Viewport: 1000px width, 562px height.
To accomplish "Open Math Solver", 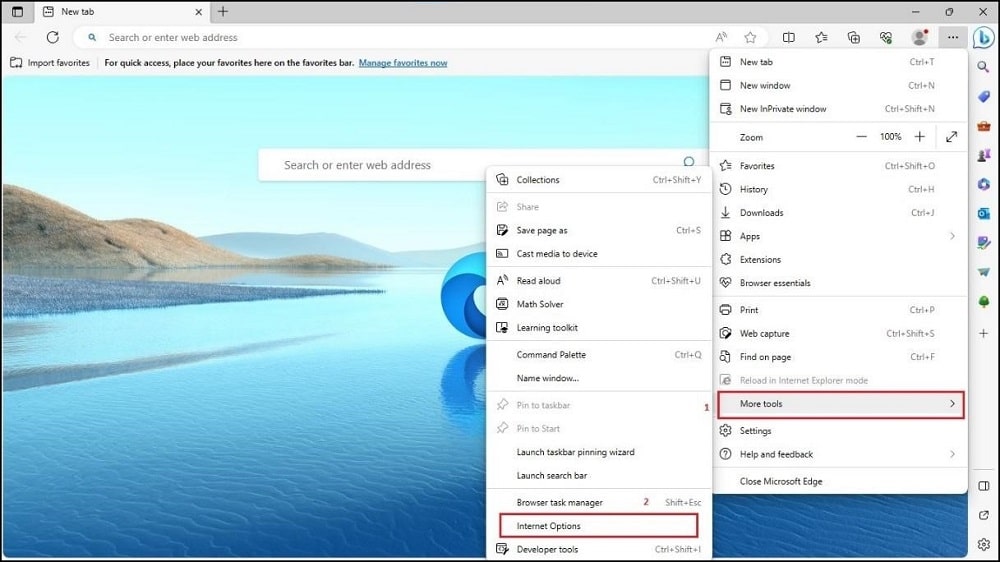I will click(599, 304).
